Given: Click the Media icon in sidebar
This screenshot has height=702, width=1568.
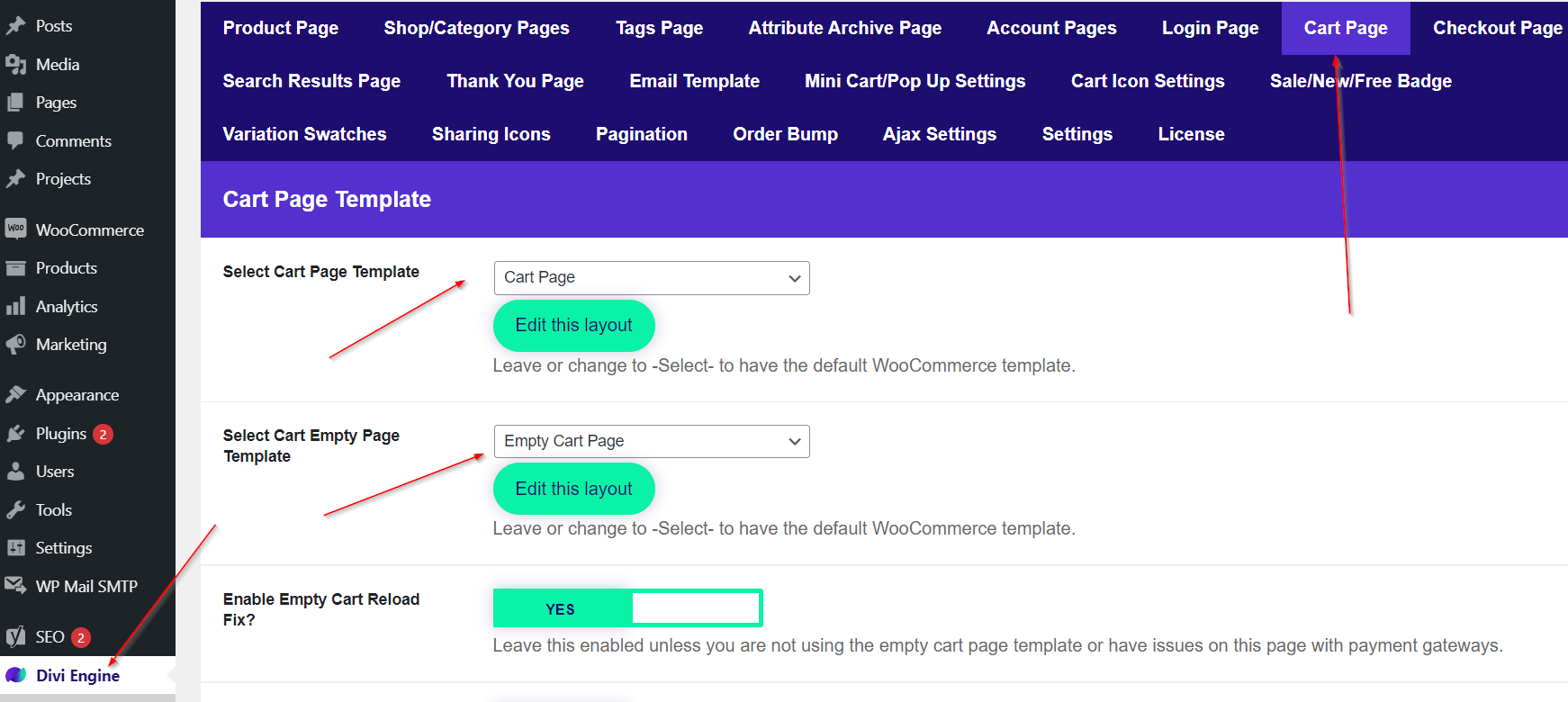Looking at the screenshot, I should (15, 65).
